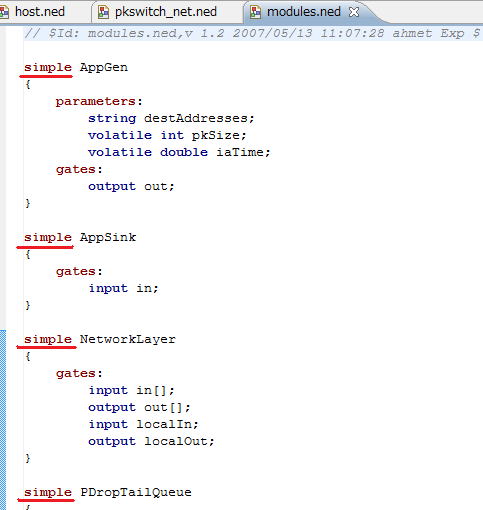Image resolution: width=483 pixels, height=510 pixels.
Task: Click the file icon on modules.ned tab
Action: click(255, 12)
